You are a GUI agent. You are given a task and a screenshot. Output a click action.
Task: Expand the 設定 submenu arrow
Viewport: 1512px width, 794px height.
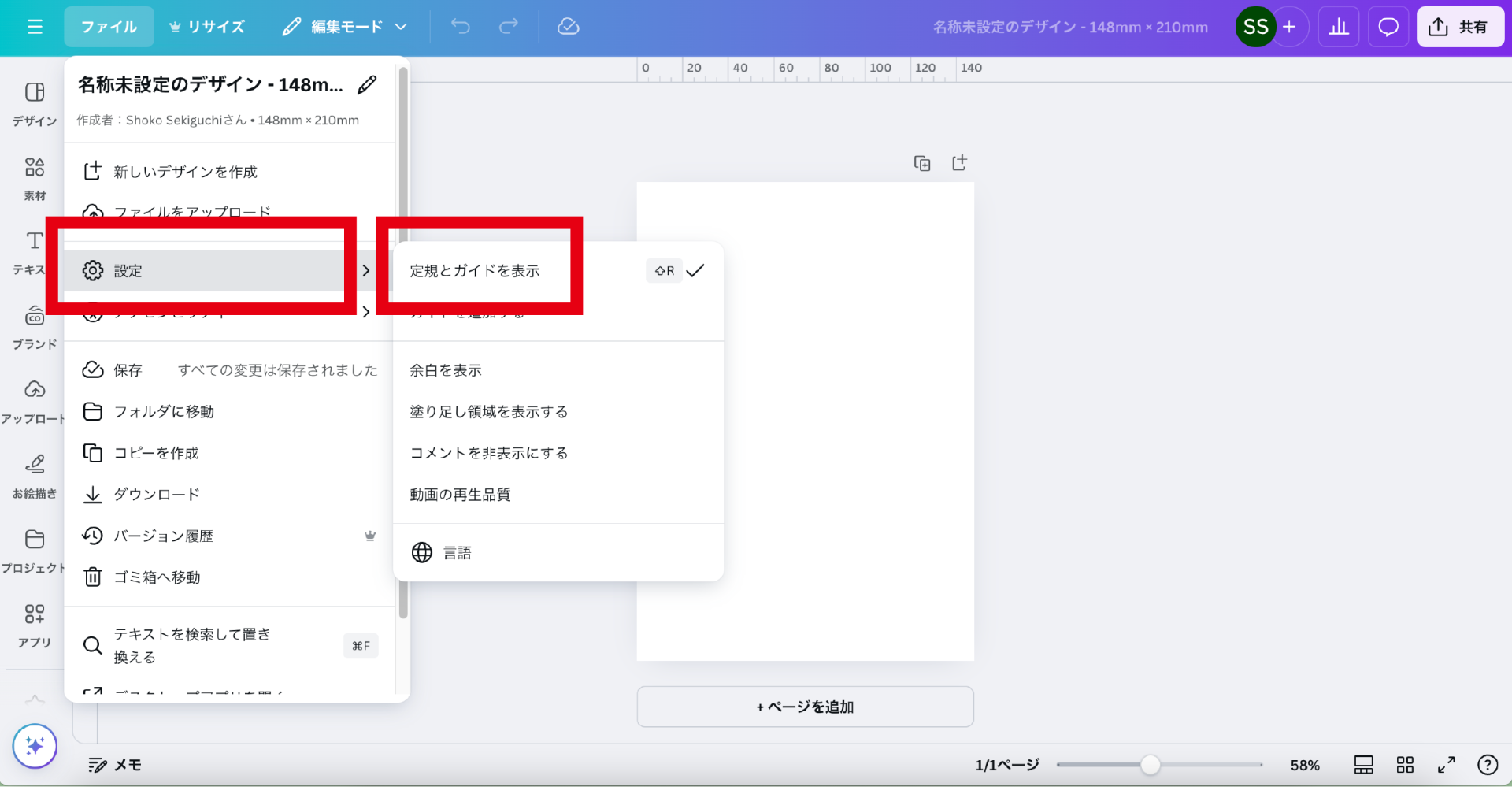coord(365,271)
